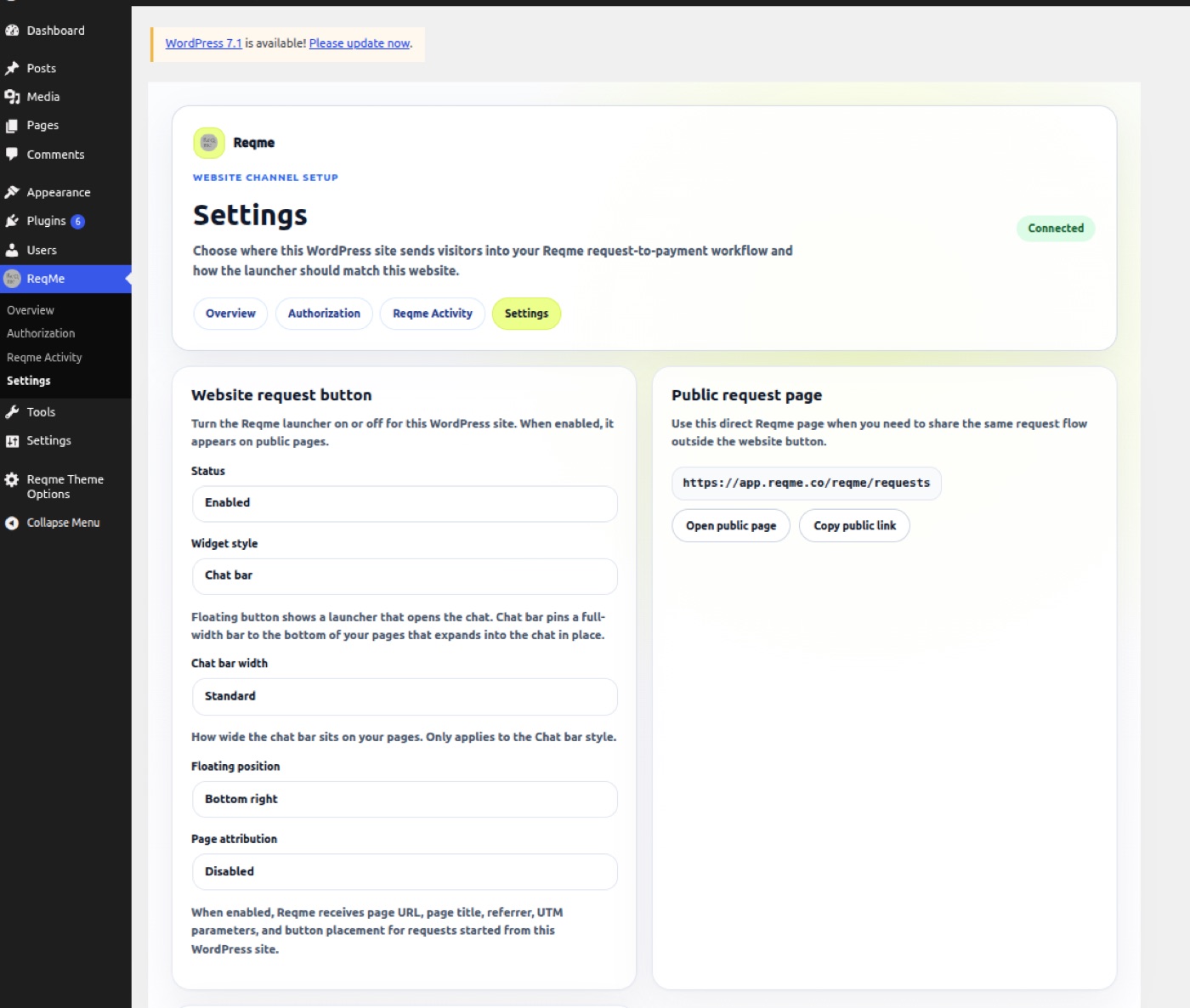Open Reqme Activity in sidebar submenu
The width and height of the screenshot is (1190, 1008).
point(44,357)
